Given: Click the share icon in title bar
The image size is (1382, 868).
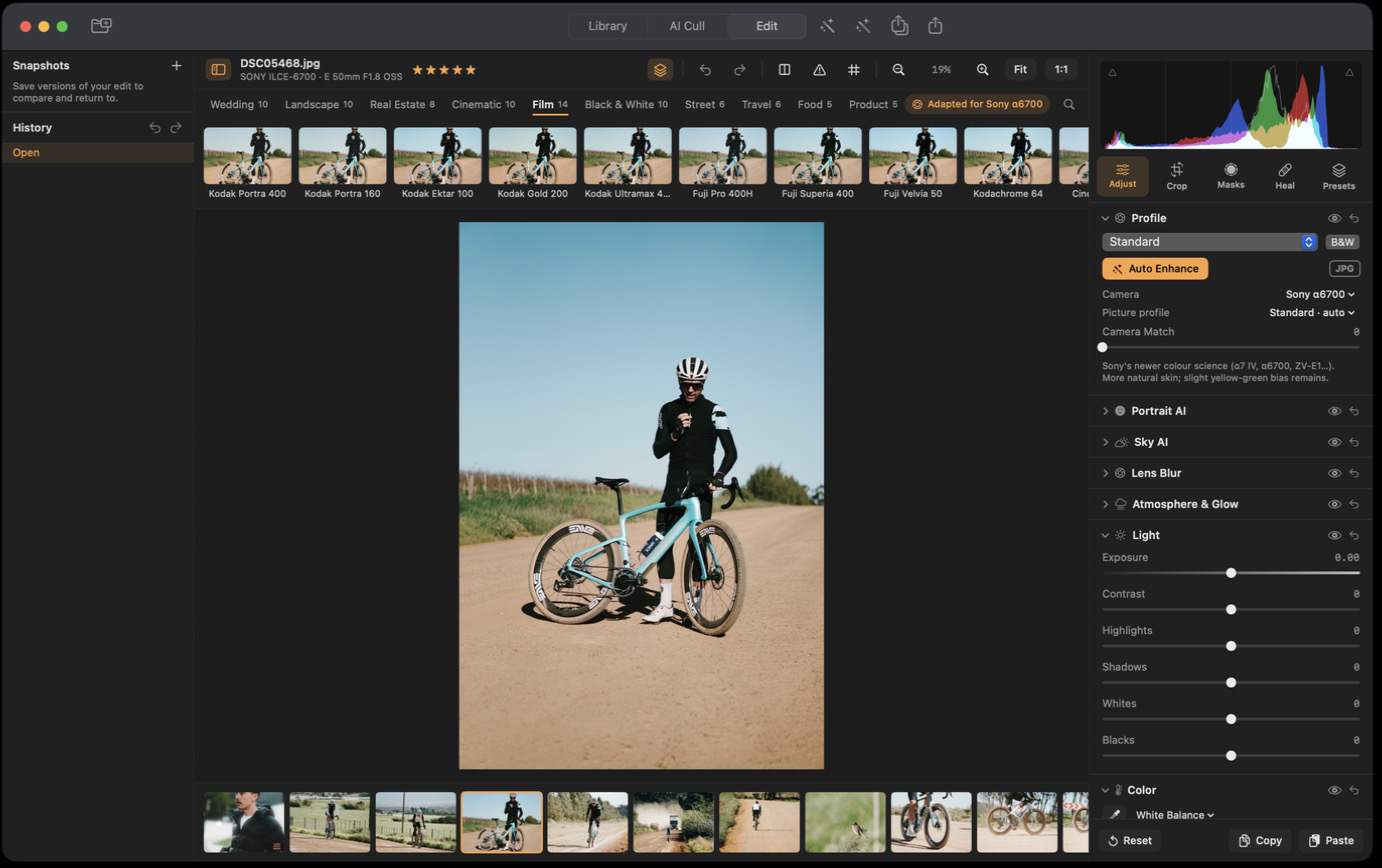Looking at the screenshot, I should pos(936,25).
